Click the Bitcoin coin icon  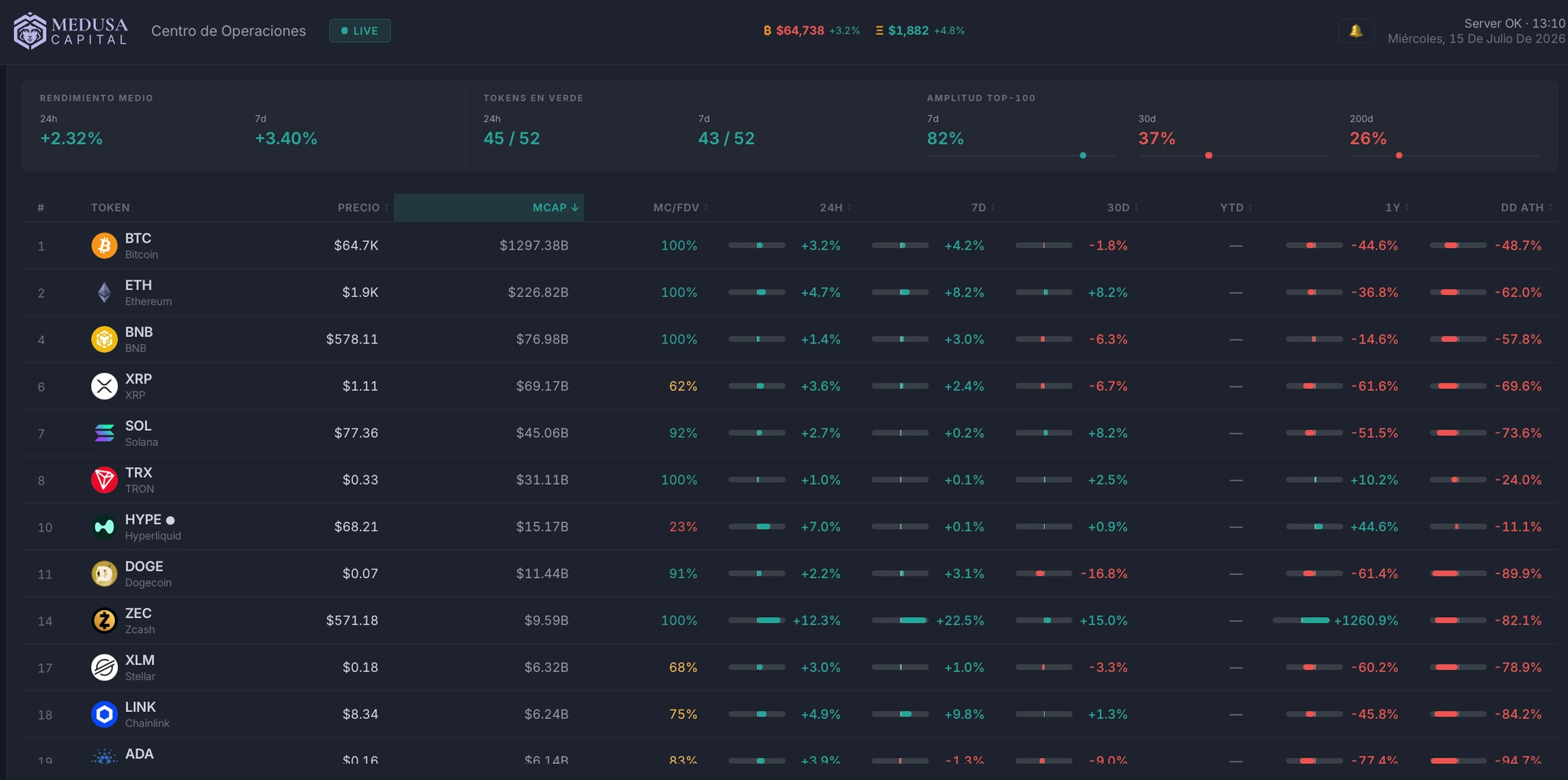coord(104,246)
